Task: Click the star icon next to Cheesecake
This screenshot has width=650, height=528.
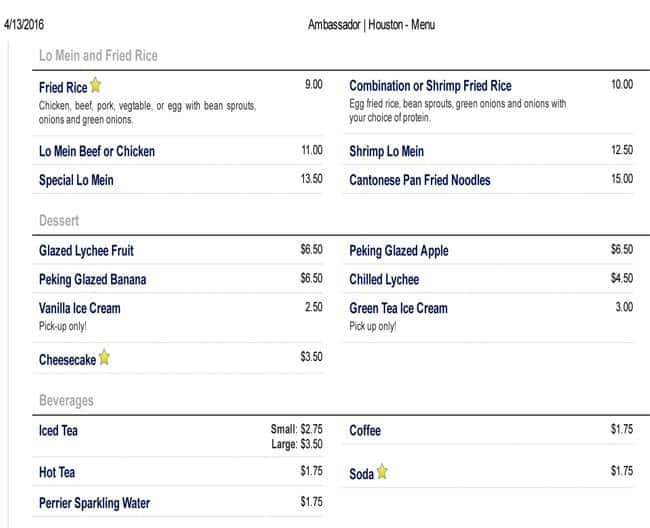Action: [x=104, y=358]
